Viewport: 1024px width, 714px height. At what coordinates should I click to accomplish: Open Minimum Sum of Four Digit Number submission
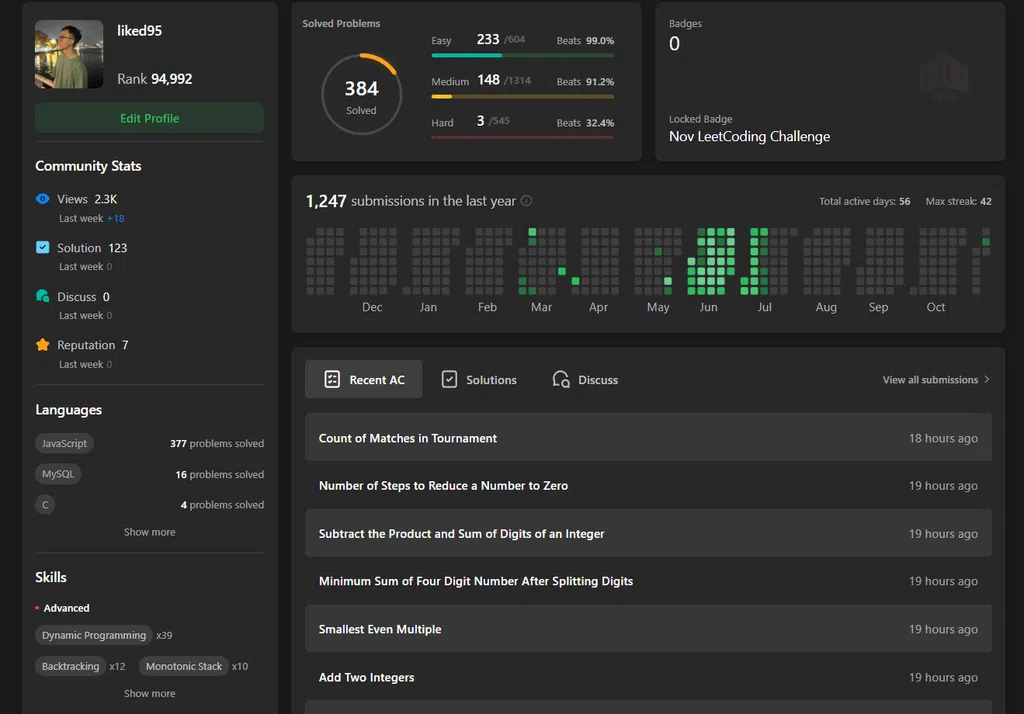(648, 581)
